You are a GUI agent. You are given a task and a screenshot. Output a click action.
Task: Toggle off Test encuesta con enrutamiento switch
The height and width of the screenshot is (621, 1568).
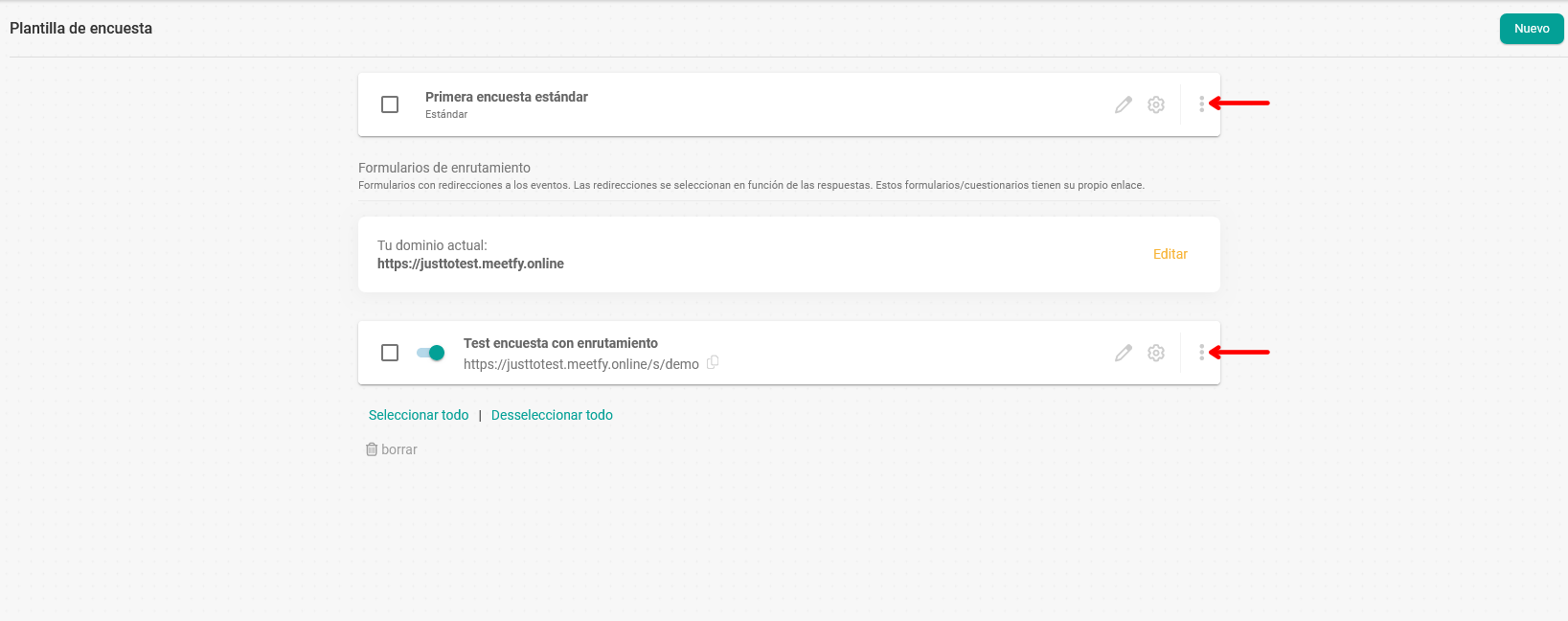click(x=431, y=353)
